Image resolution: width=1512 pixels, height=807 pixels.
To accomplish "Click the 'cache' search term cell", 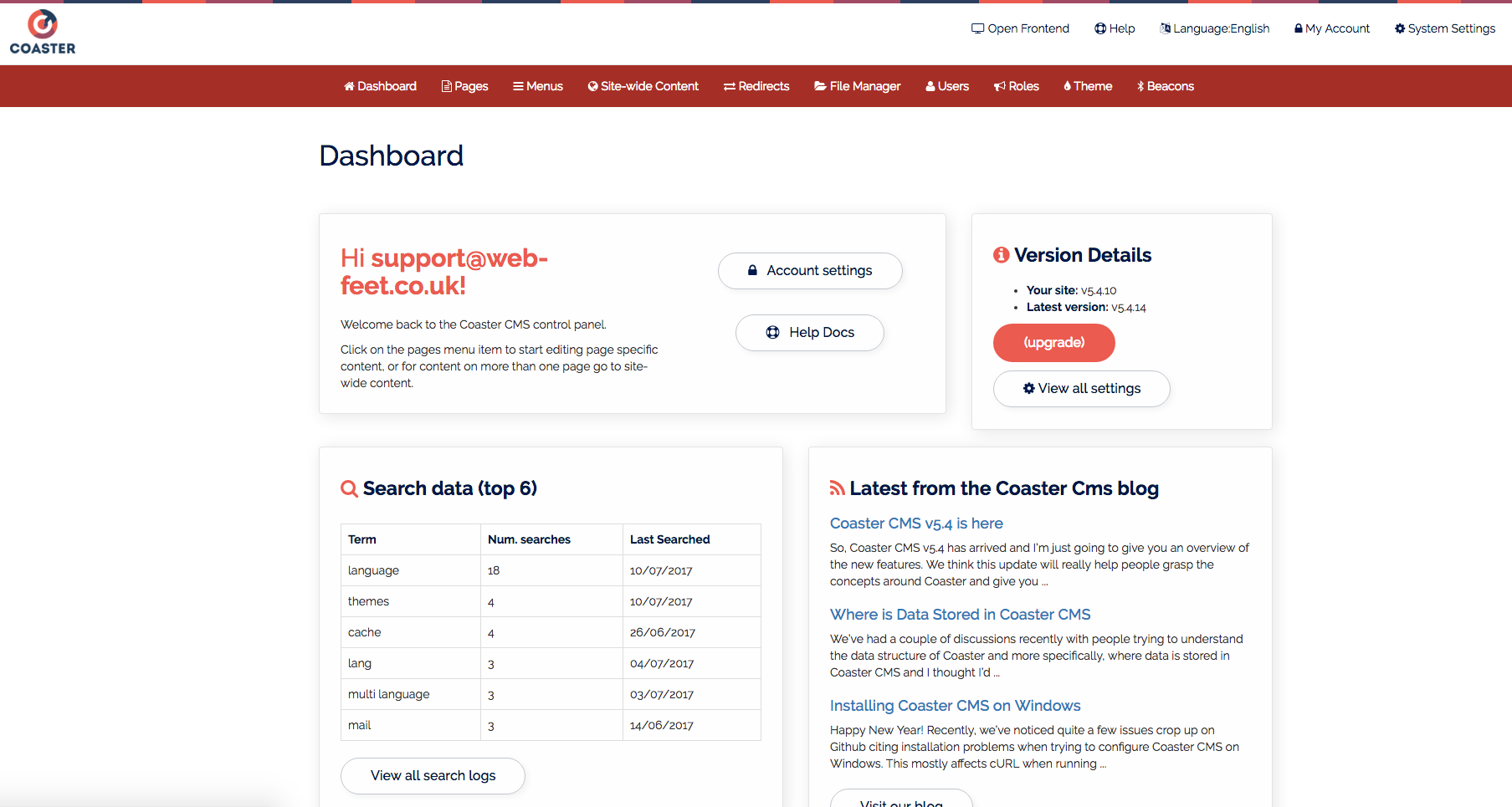I will 411,632.
